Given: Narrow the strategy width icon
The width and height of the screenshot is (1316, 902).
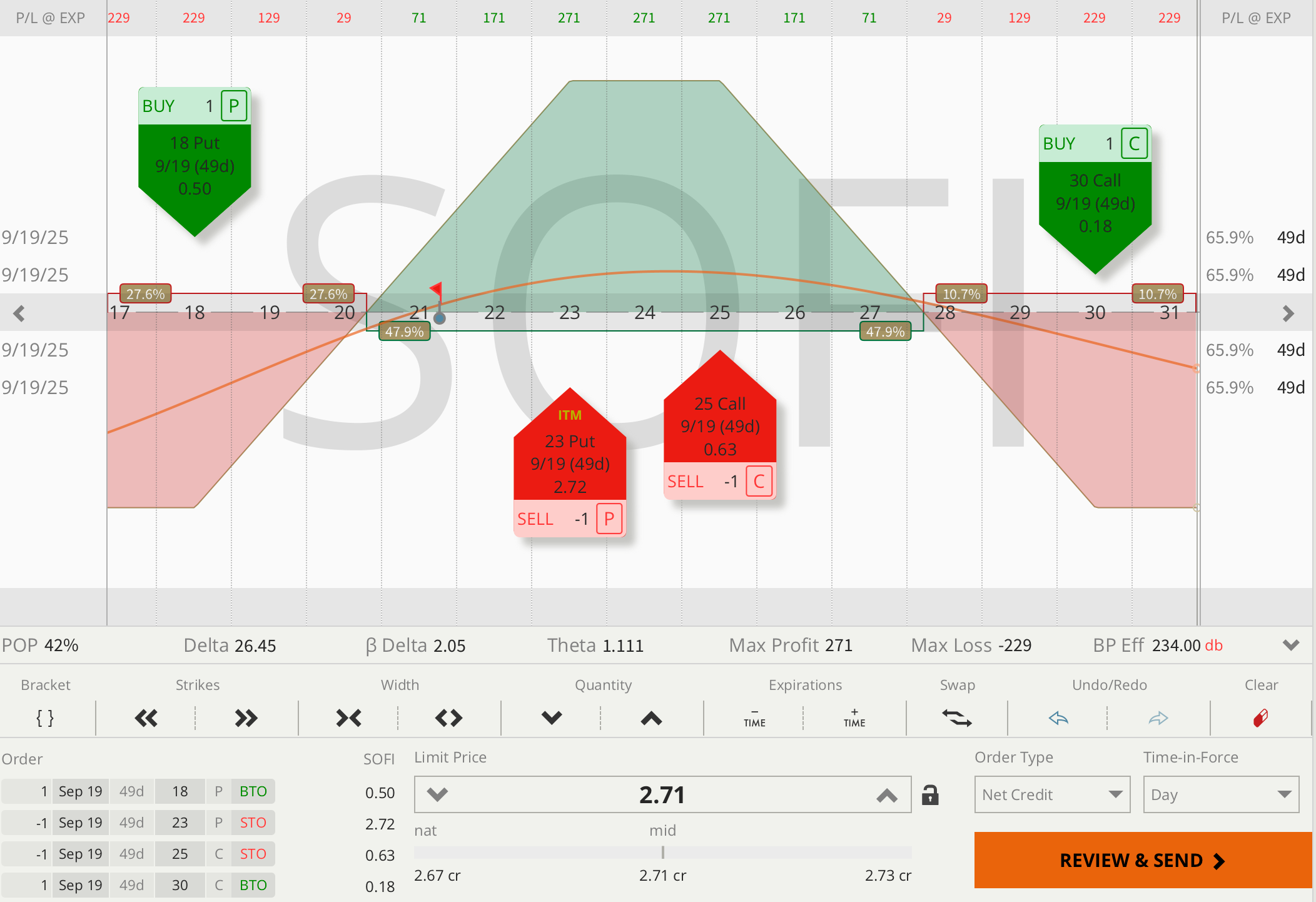Looking at the screenshot, I should 348,717.
